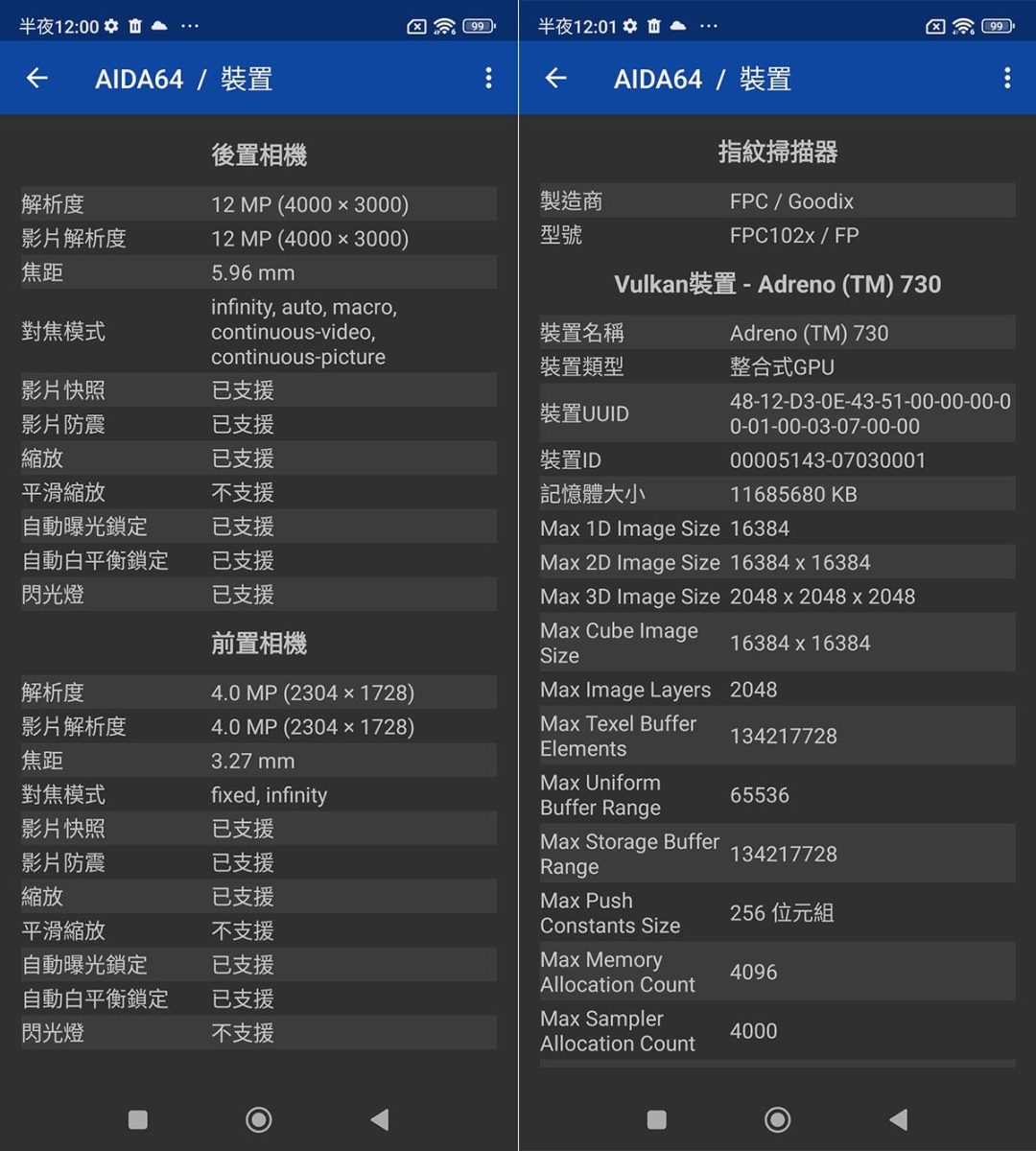Select the Max Sampler Allocation Count 4000 row
Screen dimensions: 1036x1151
[778, 1031]
